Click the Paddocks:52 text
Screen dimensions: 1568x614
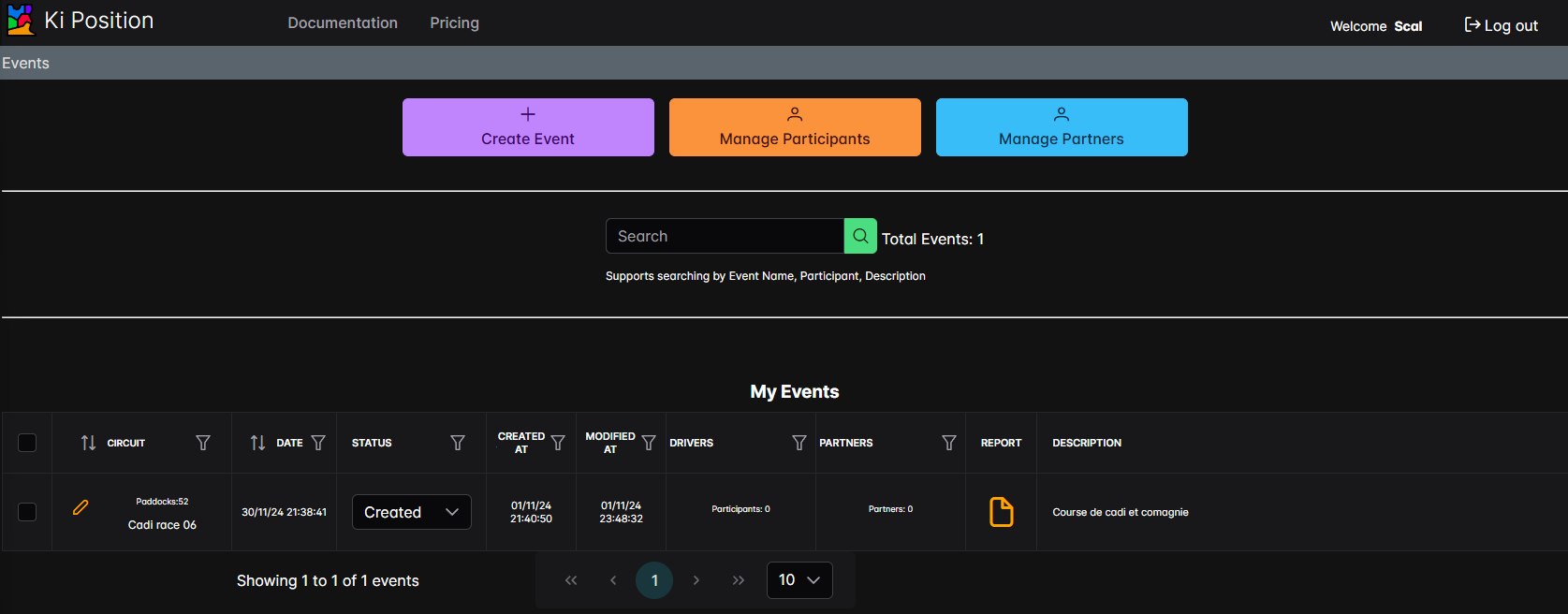162,502
